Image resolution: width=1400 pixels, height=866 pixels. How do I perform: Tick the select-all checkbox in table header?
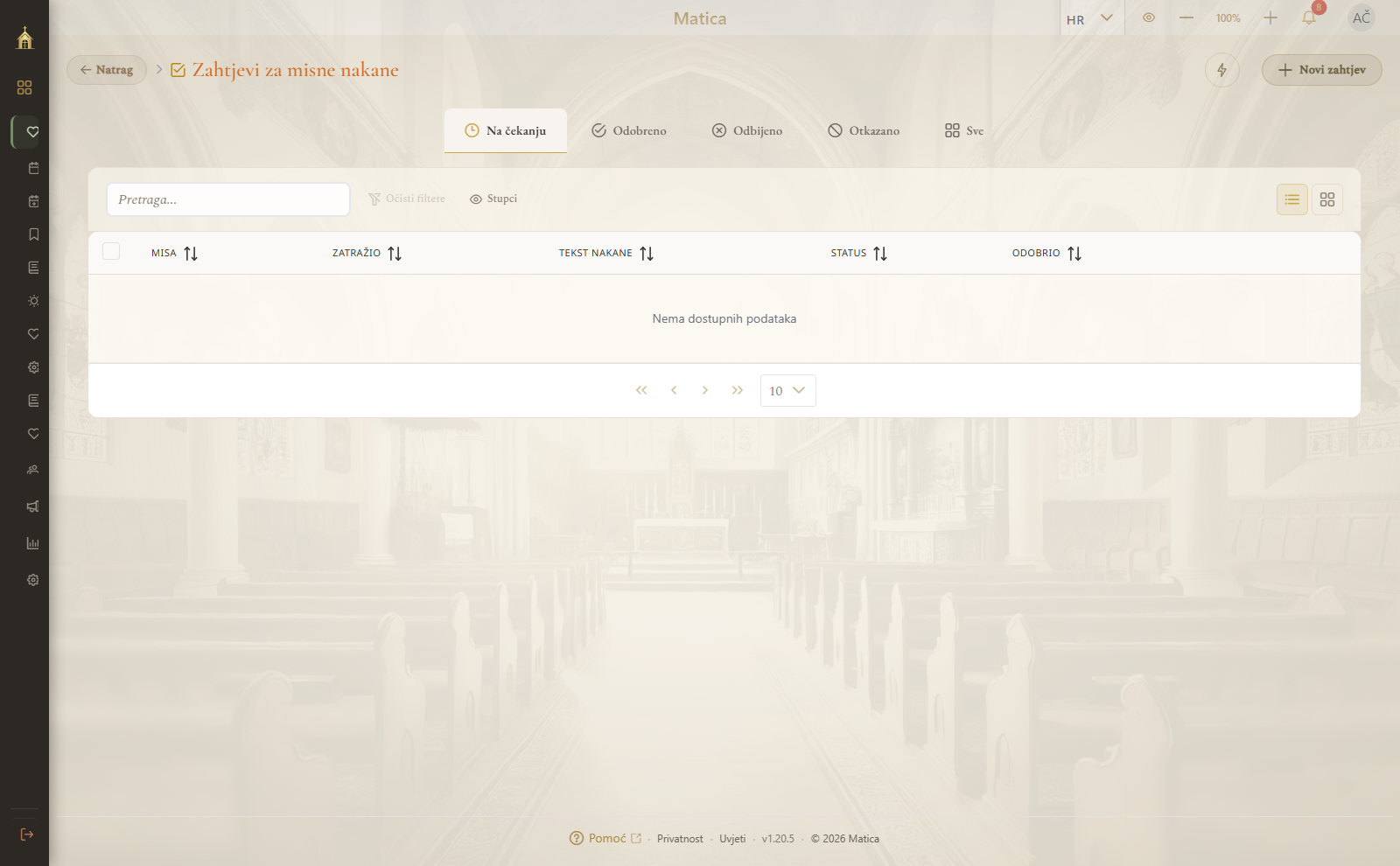click(111, 251)
